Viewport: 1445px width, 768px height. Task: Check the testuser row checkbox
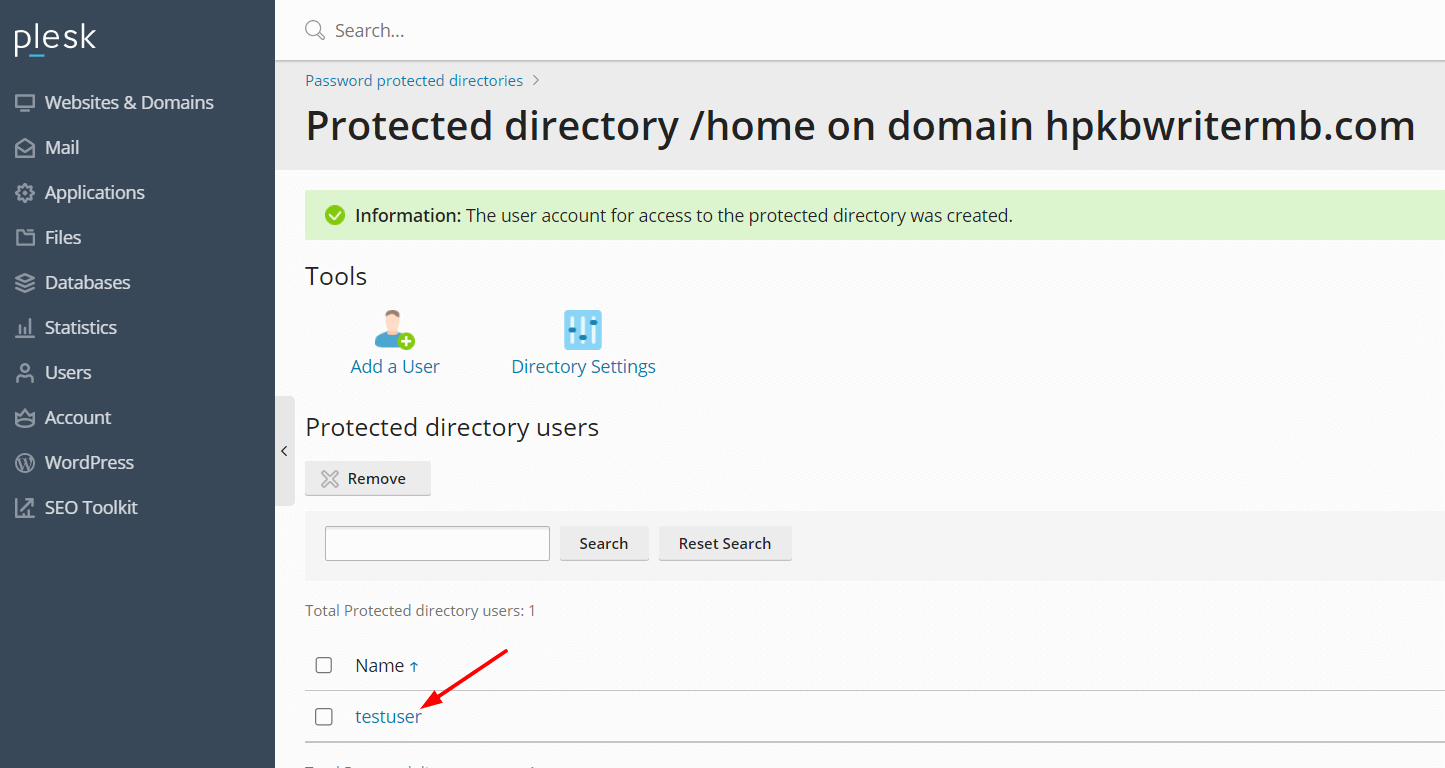coord(324,716)
